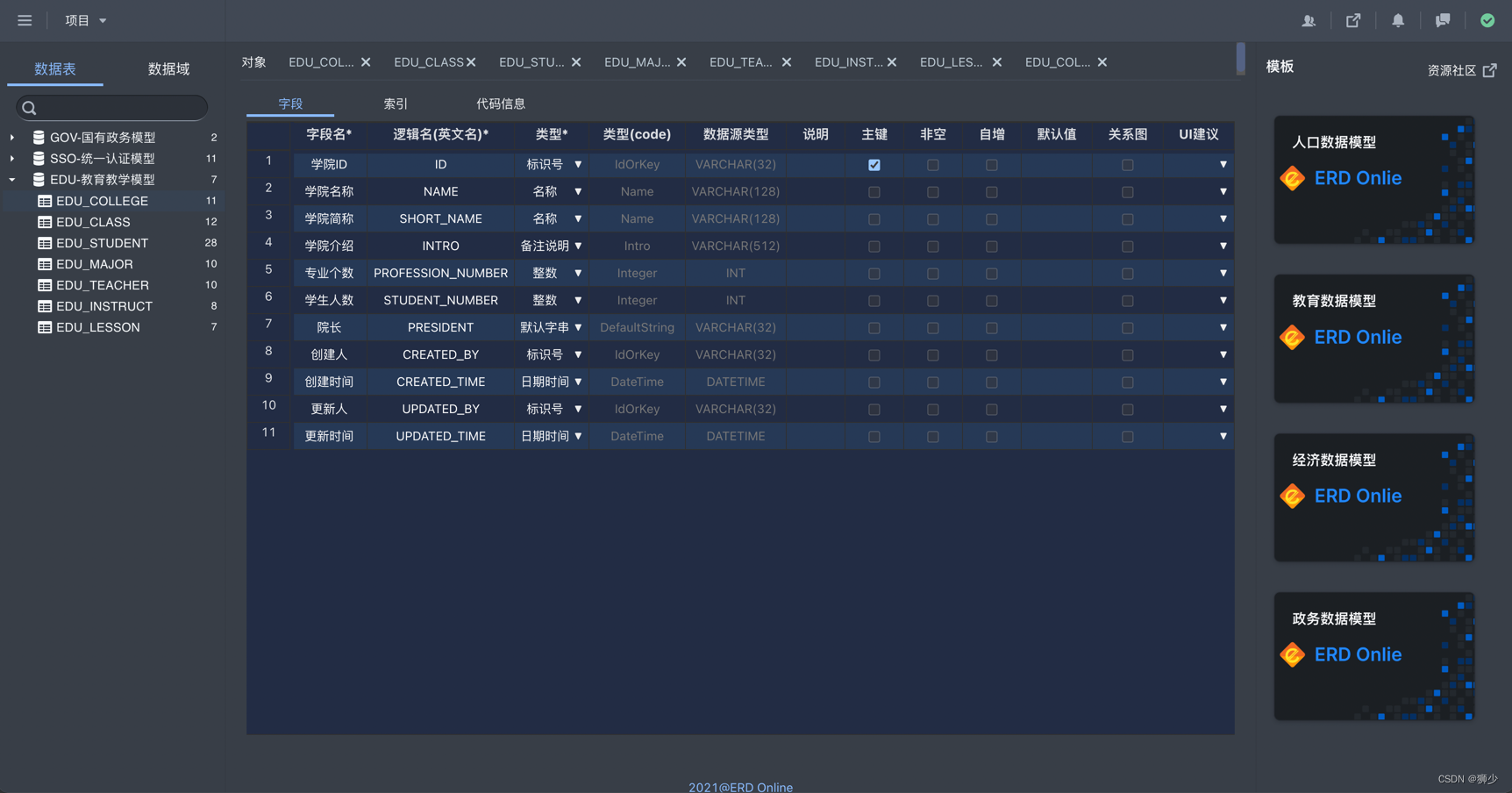Click the EDU_MAJOR table icon

[45, 264]
